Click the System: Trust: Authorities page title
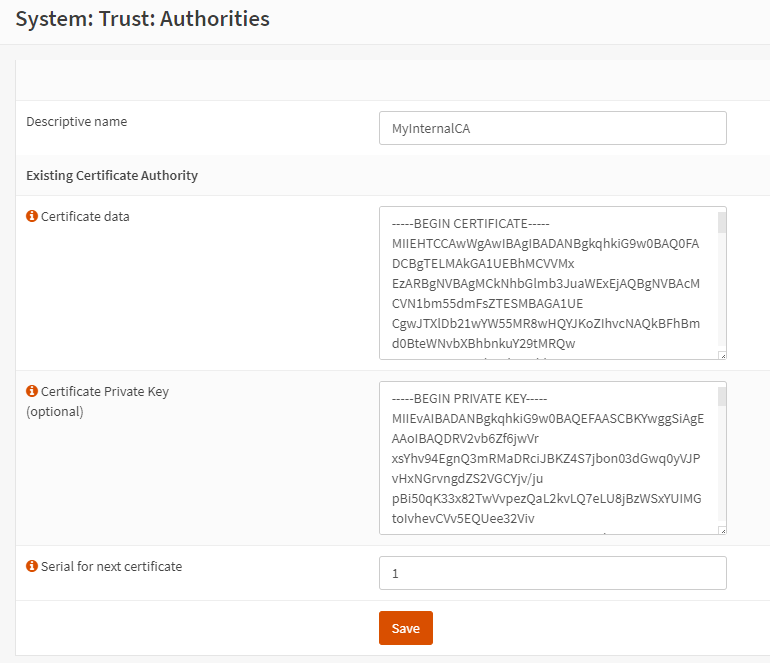The height and width of the screenshot is (663, 770). [142, 19]
